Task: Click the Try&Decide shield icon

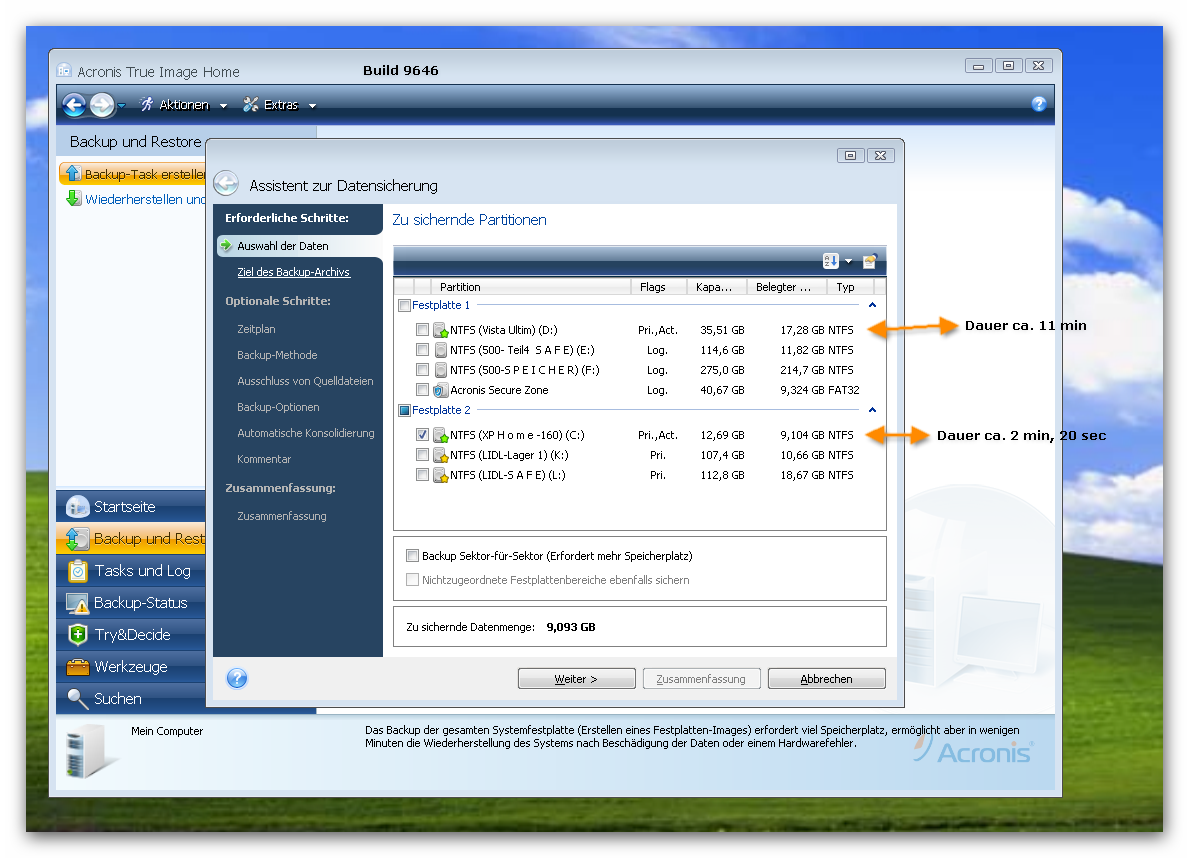Action: click(x=77, y=634)
